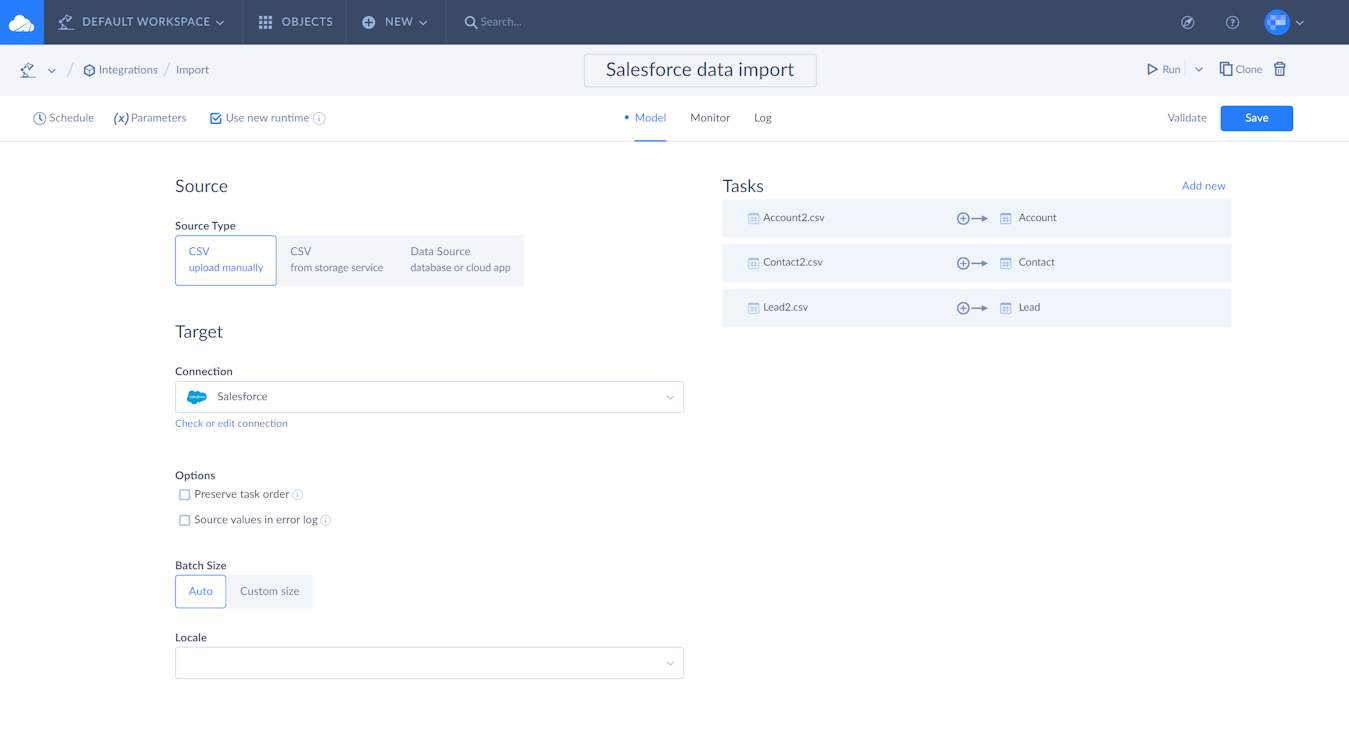Viewport: 1349px width, 733px height.
Task: Open the help question mark icon
Action: [x=1232, y=22]
